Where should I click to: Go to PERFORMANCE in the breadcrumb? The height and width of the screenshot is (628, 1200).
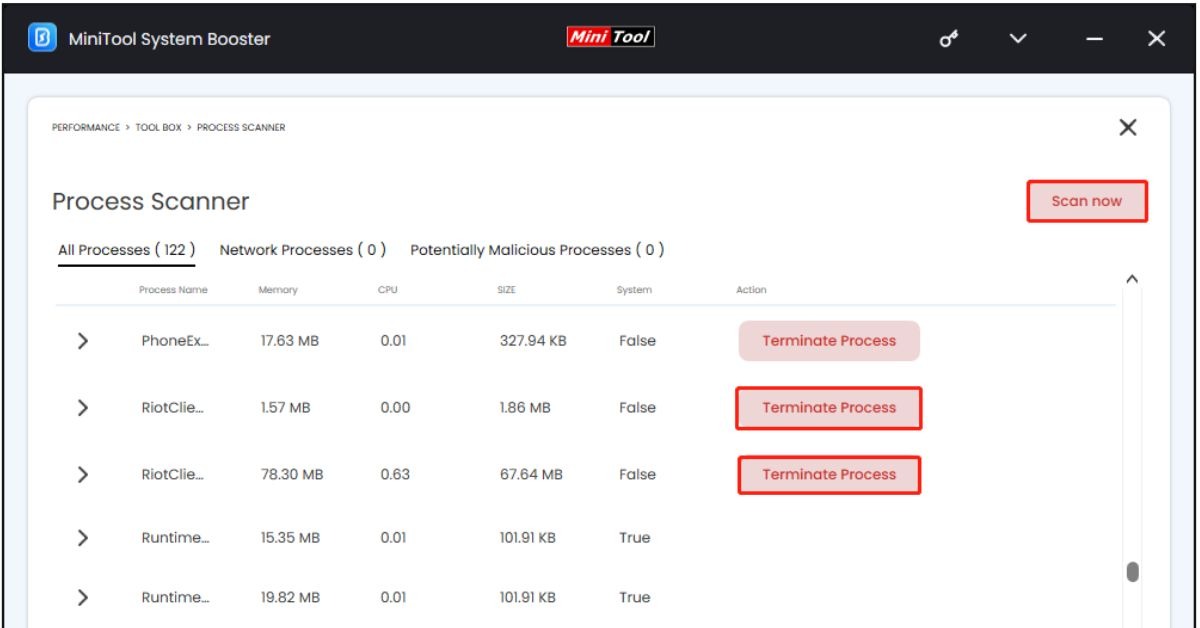86,128
